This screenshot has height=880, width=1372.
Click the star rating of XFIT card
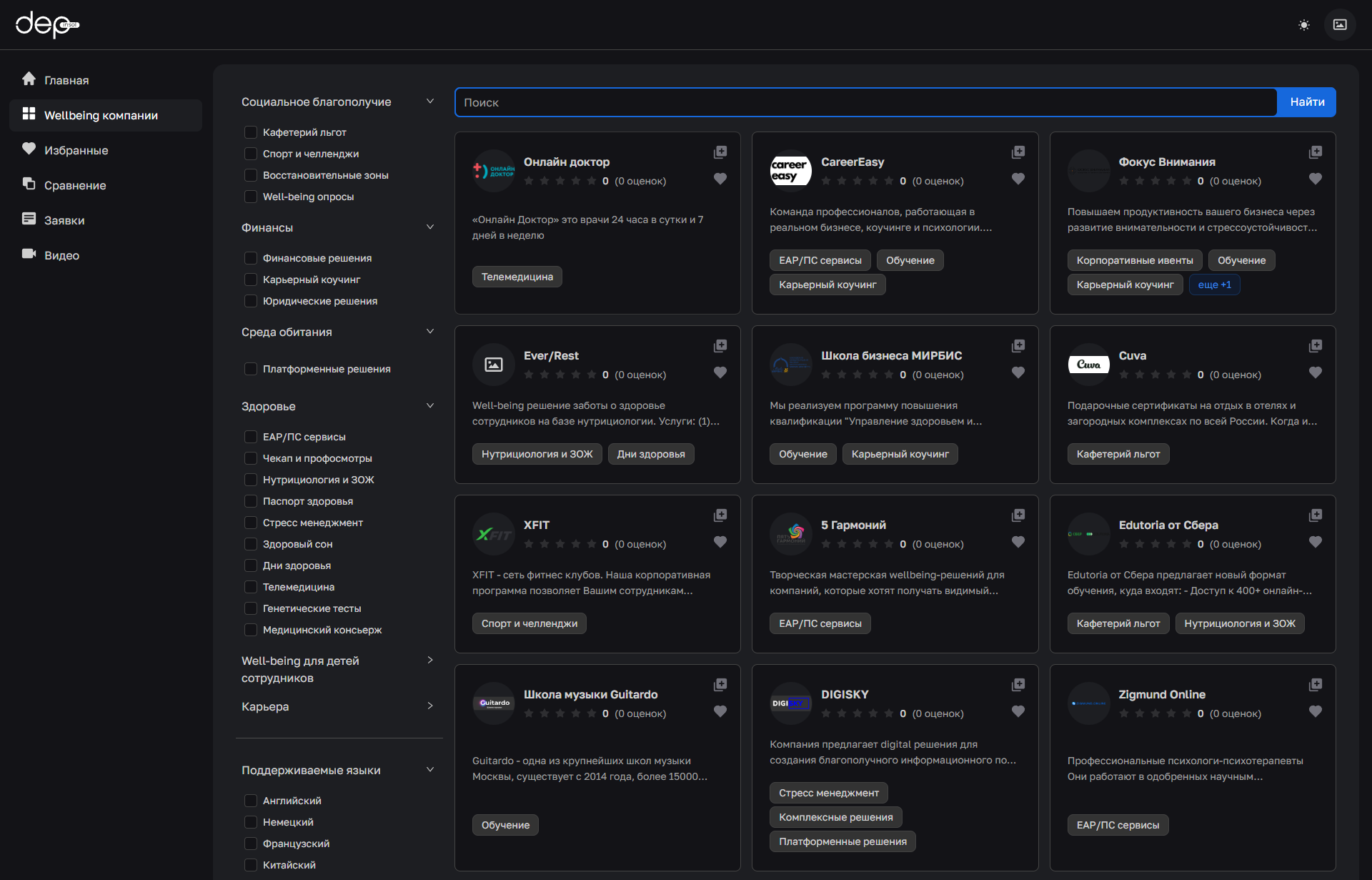560,544
